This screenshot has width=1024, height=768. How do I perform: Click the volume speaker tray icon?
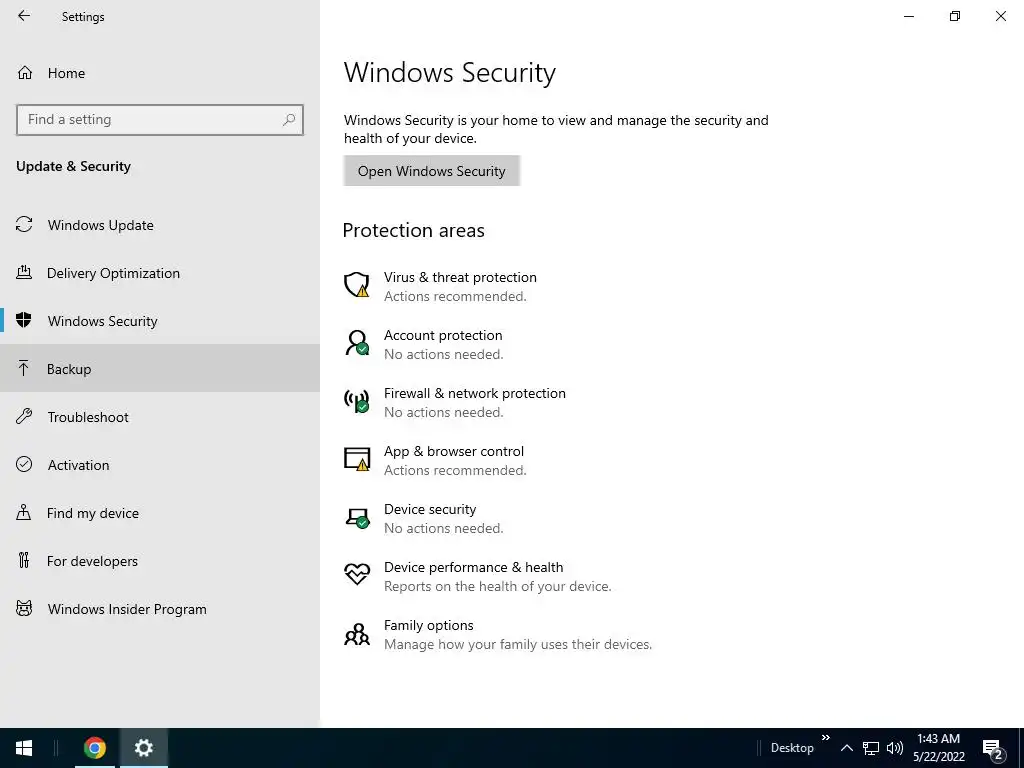pyautogui.click(x=895, y=748)
